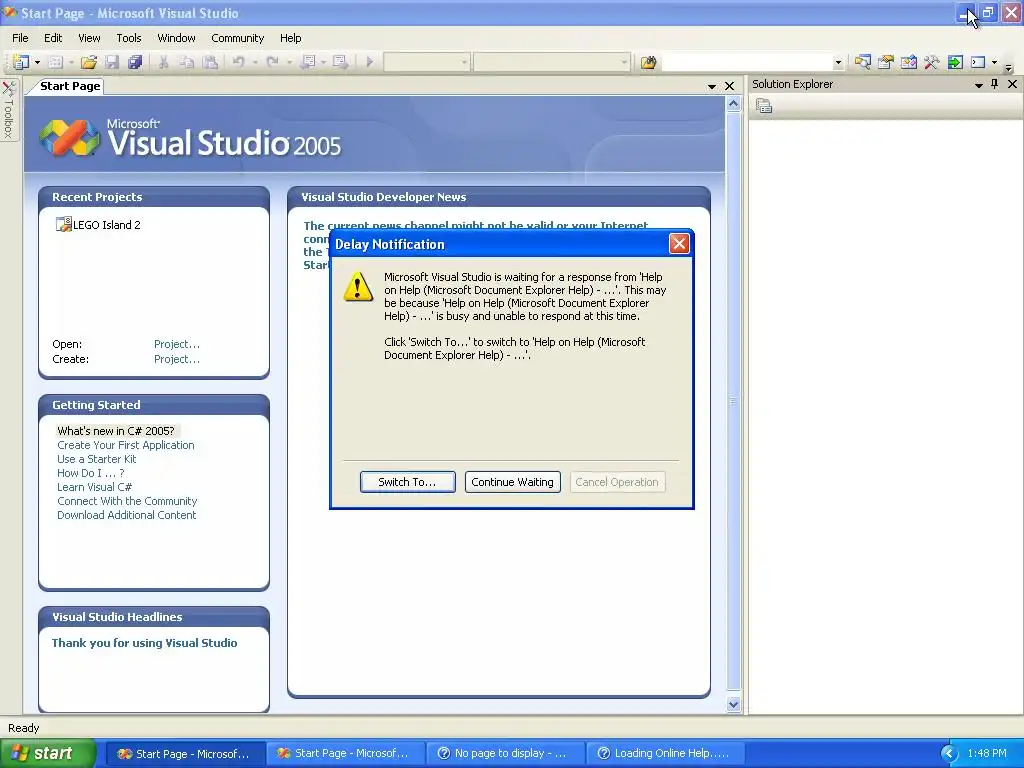Image resolution: width=1024 pixels, height=768 pixels.
Task: Click the Add New Item toolbar icon
Action: (56, 62)
